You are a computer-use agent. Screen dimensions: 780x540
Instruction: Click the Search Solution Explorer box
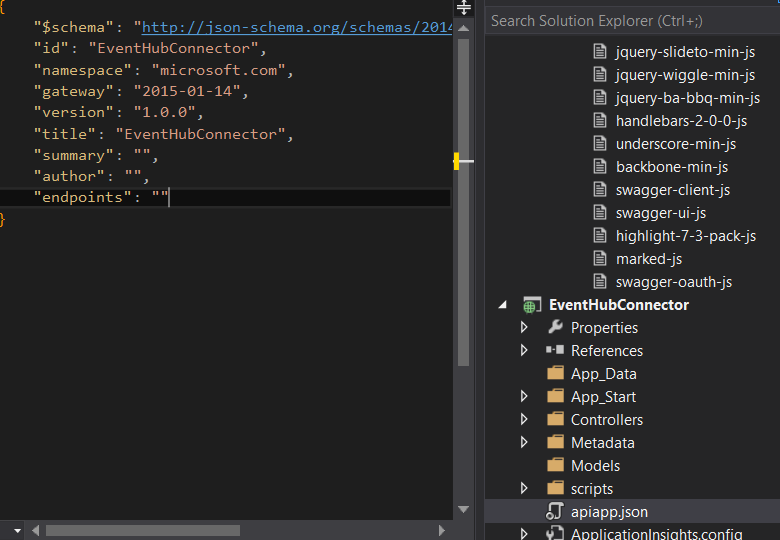click(x=630, y=20)
